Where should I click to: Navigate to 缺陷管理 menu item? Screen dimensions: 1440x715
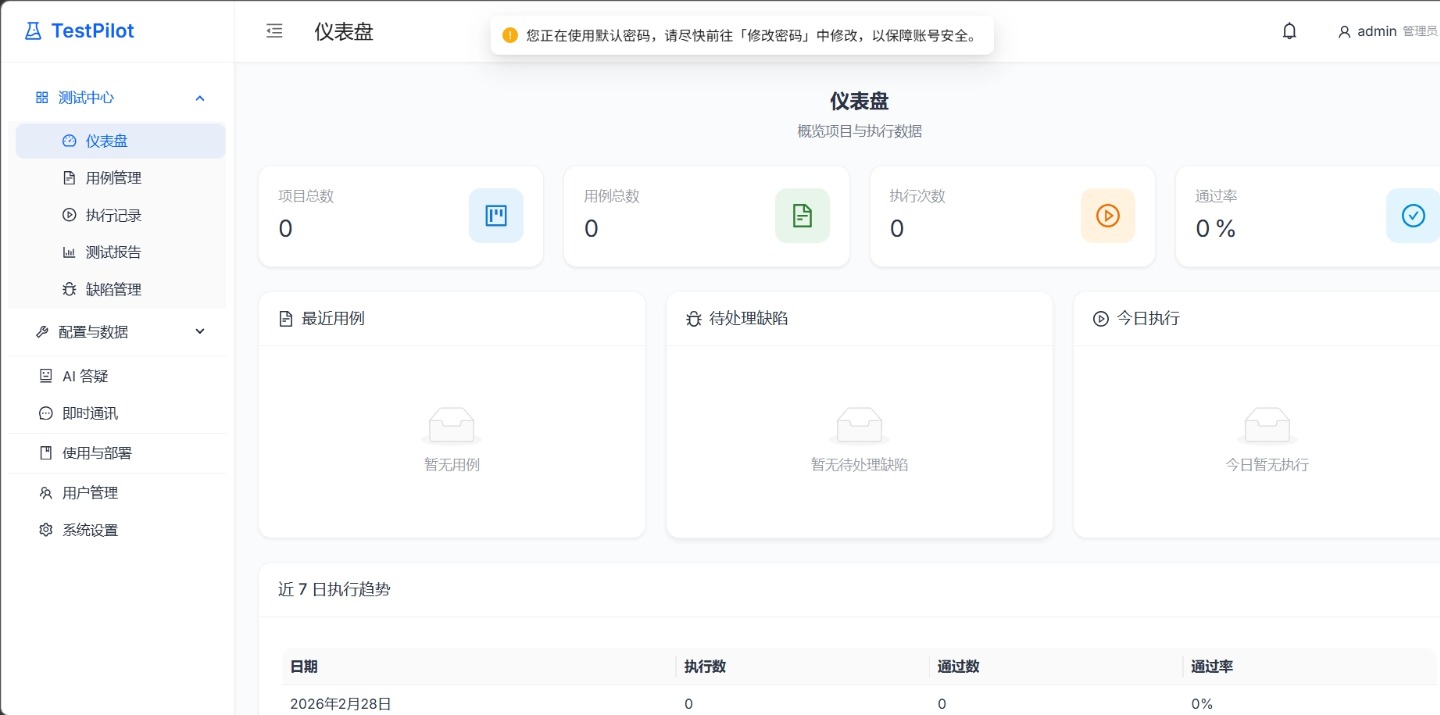point(120,289)
